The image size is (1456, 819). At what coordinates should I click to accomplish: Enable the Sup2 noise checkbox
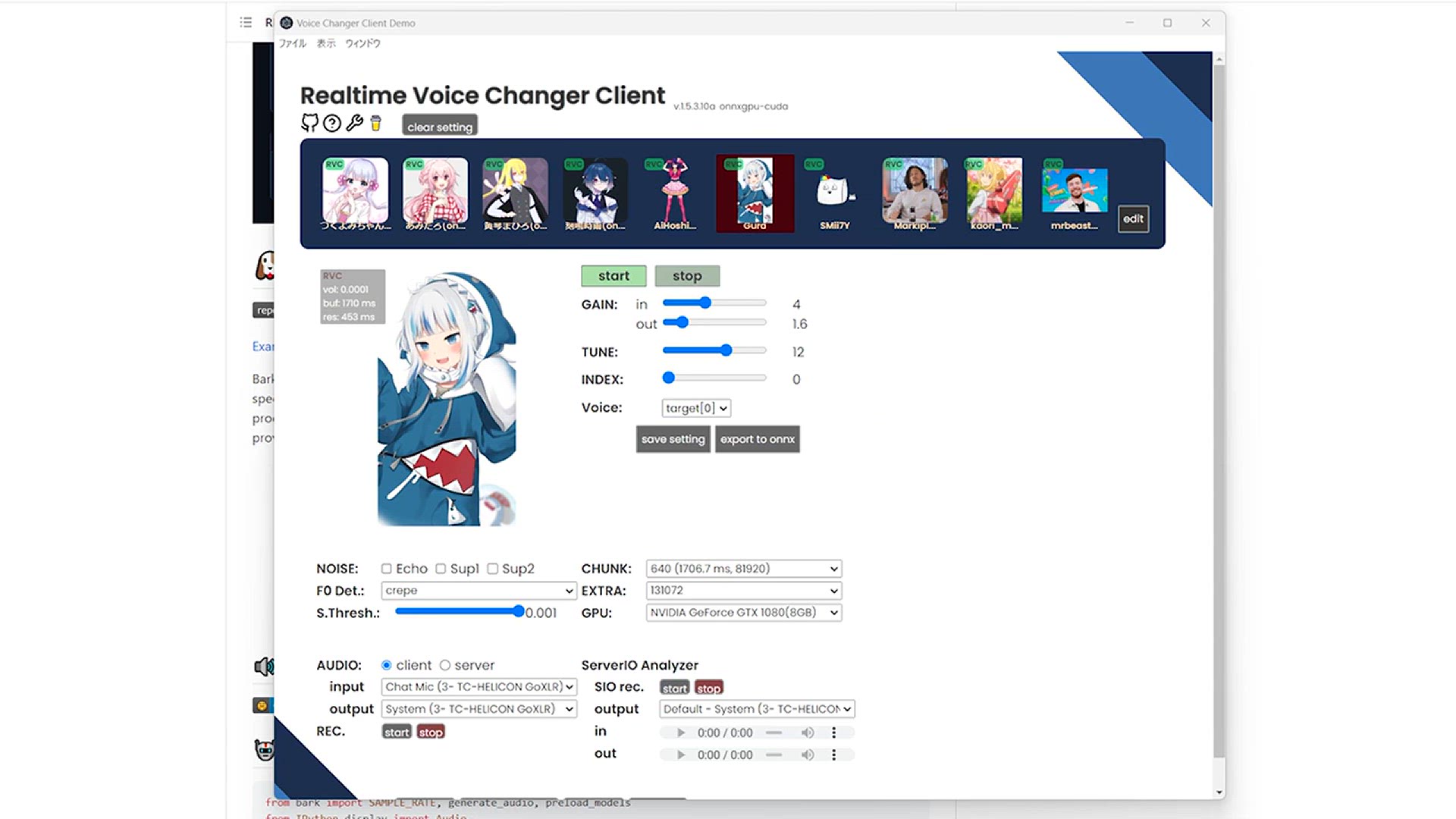(x=493, y=569)
